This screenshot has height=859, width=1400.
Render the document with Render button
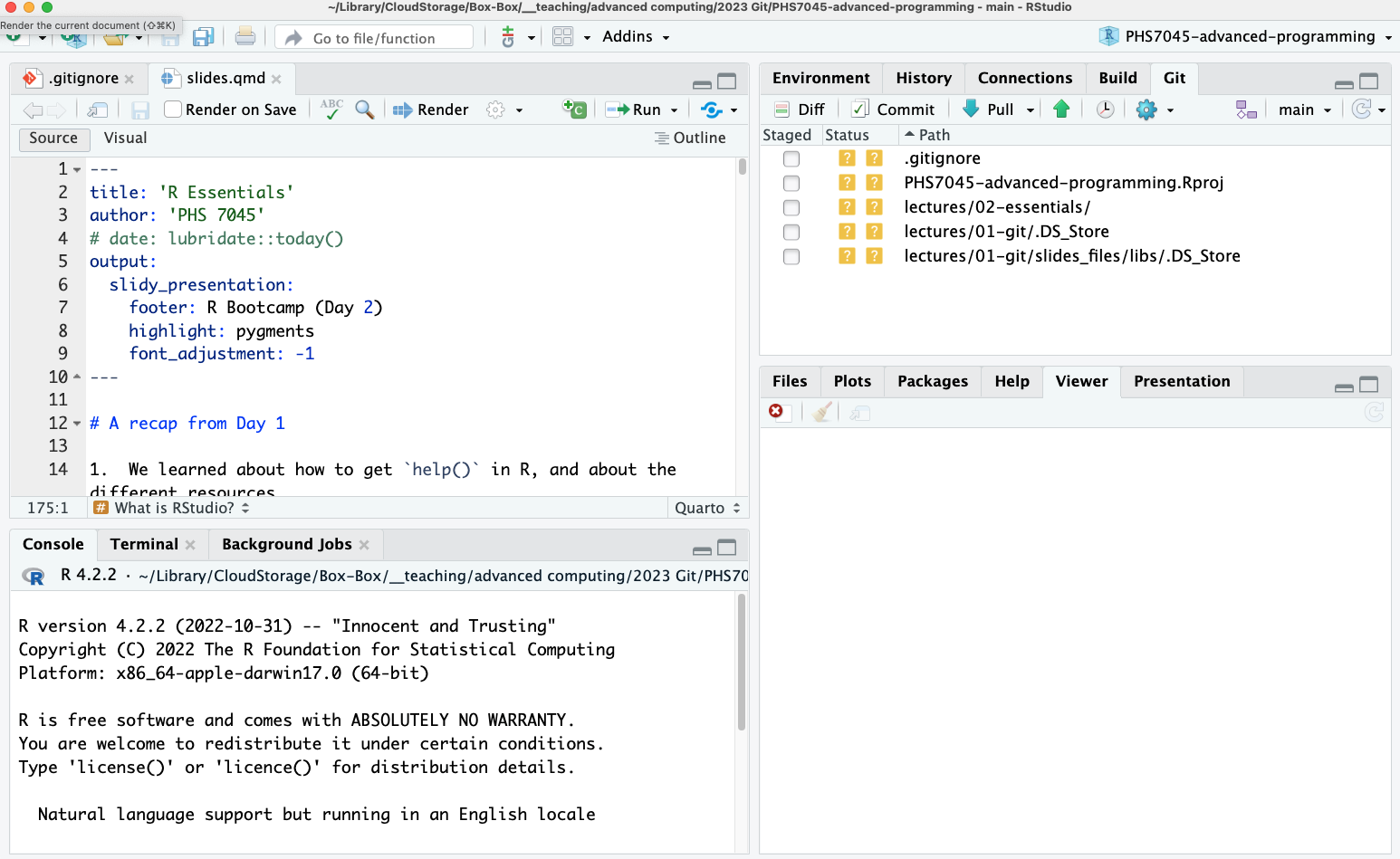point(430,110)
